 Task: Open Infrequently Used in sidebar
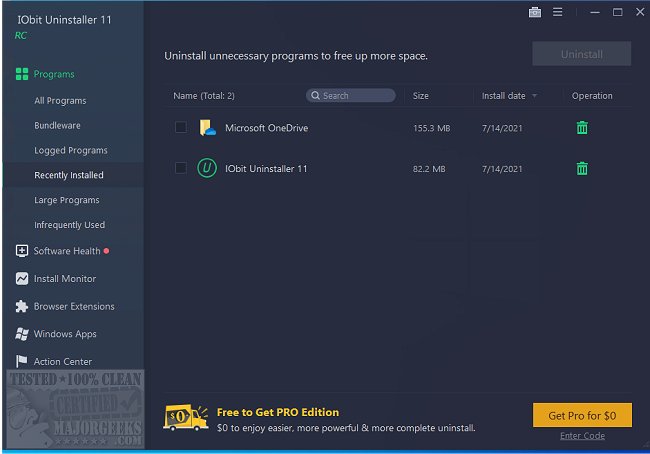tap(70, 225)
